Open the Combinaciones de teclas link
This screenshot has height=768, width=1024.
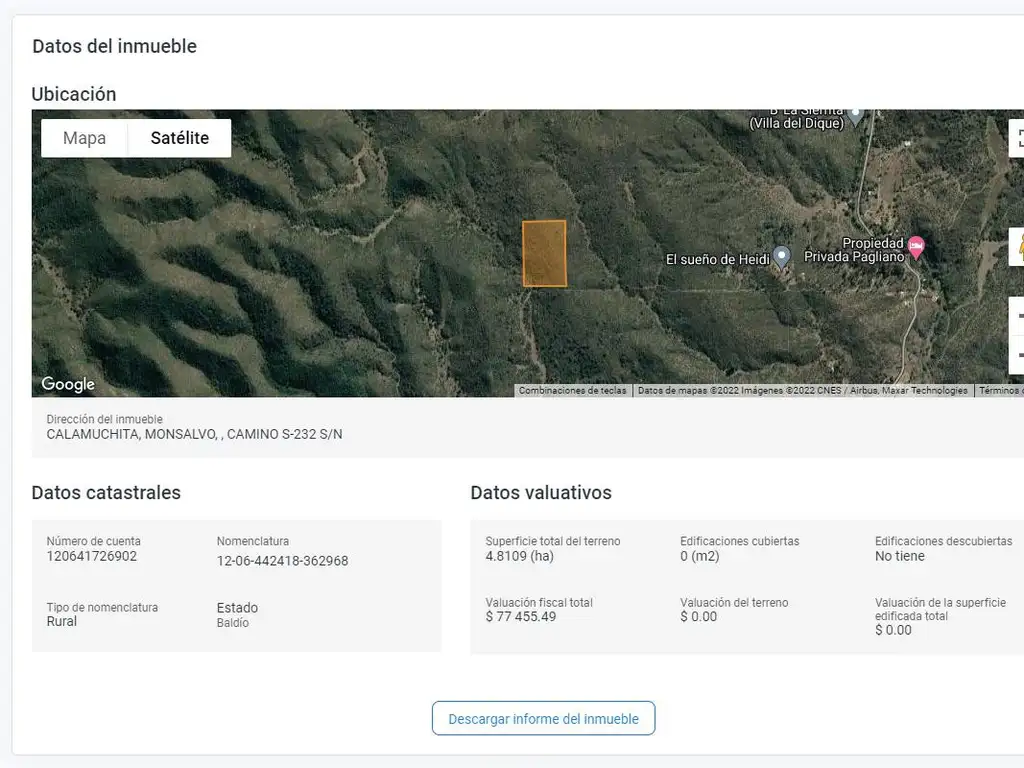pyautogui.click(x=572, y=391)
